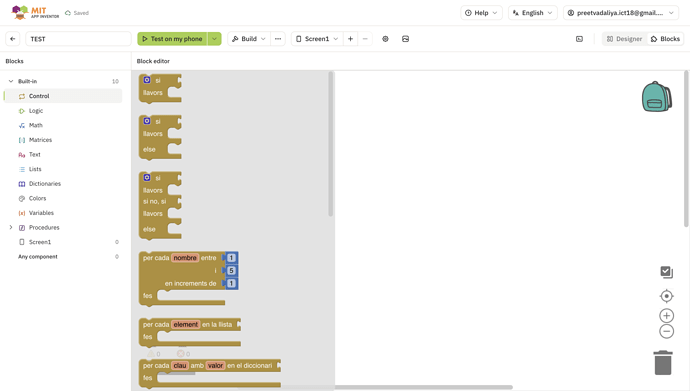Open the media gallery image icon
The width and height of the screenshot is (690, 391).
(405, 39)
